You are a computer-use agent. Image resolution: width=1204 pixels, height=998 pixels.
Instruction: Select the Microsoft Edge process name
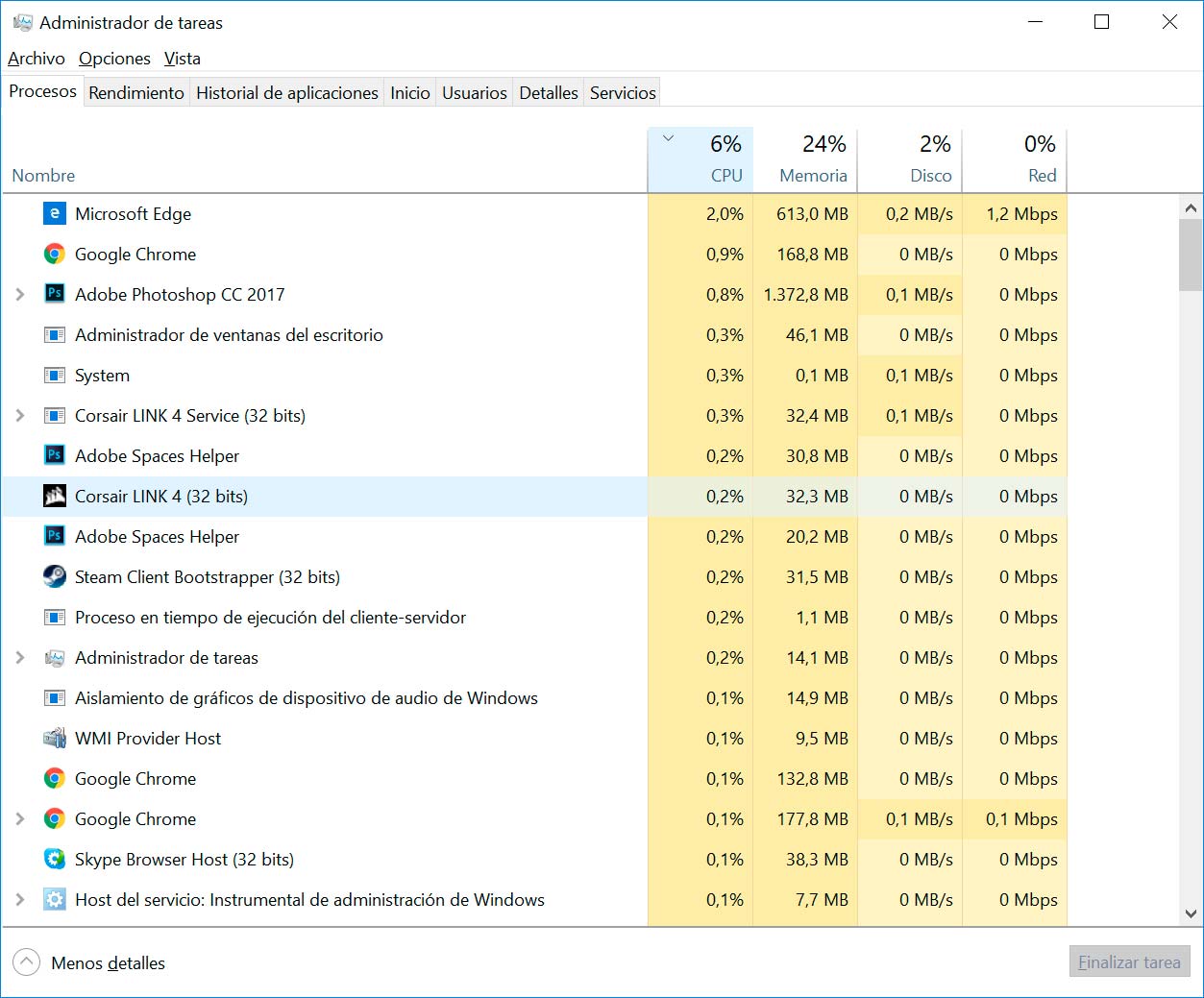coord(134,213)
